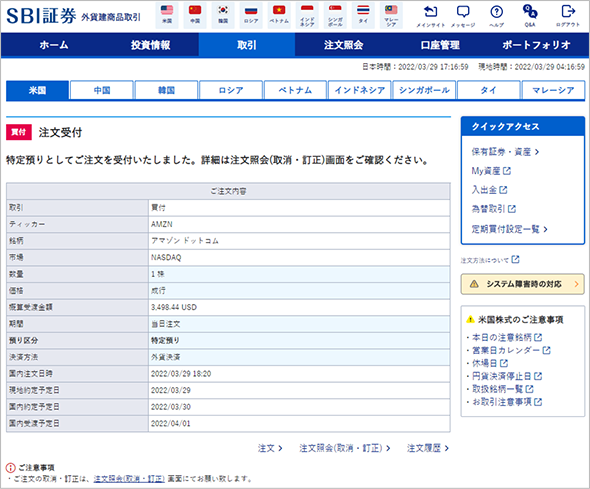The height and width of the screenshot is (489, 590).
Task: Click external icon beside 本日の注意銘柄
Action: (538, 337)
